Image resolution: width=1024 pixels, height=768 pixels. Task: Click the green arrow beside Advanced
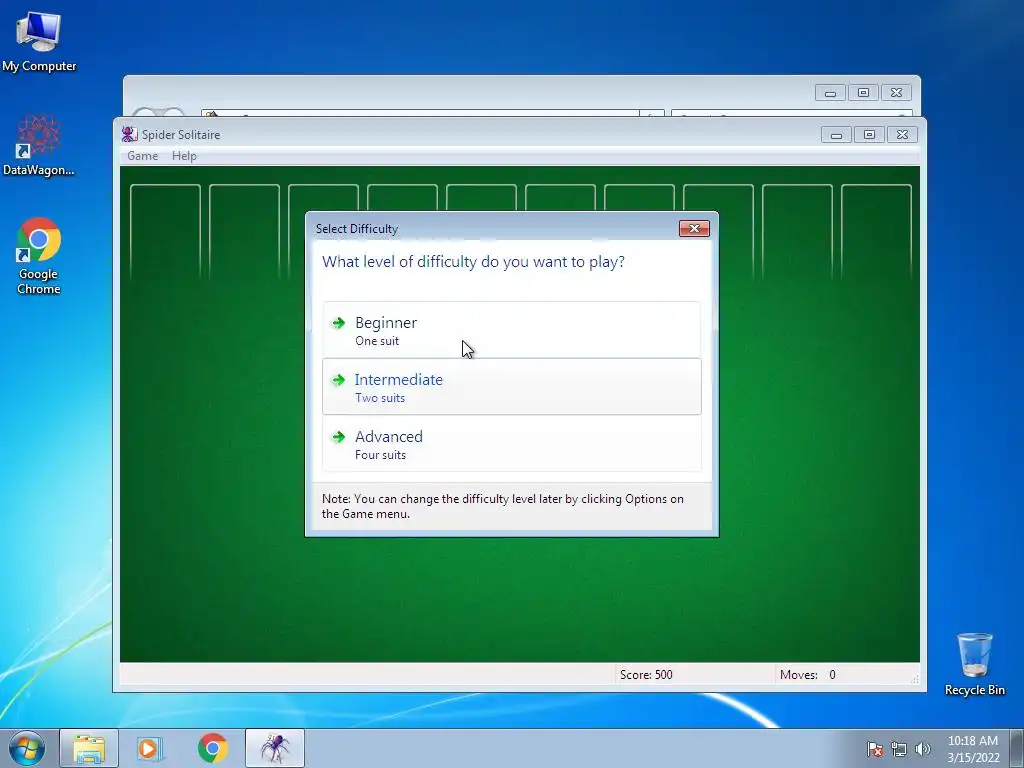click(x=338, y=436)
